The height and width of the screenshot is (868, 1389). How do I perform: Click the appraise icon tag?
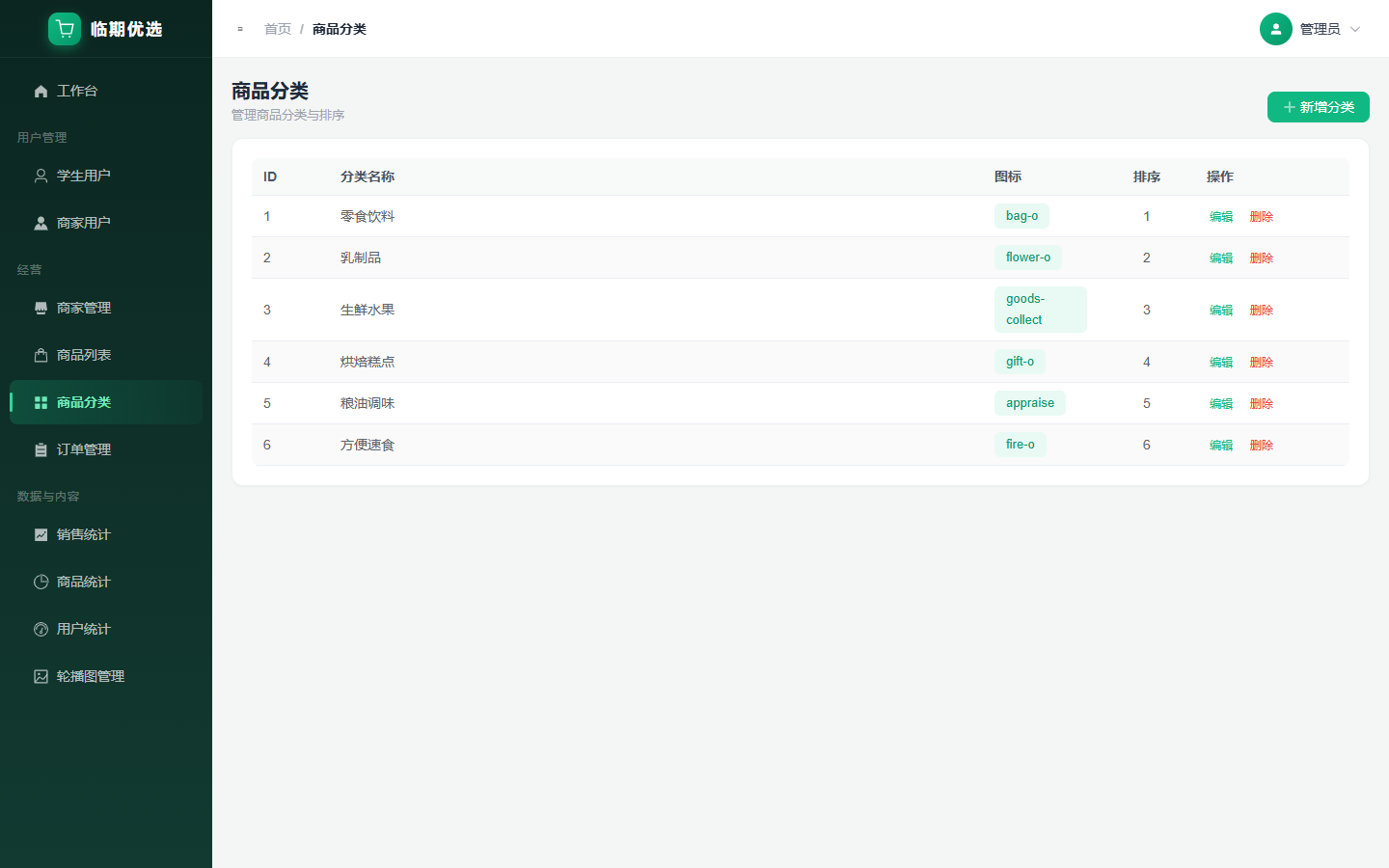1030,403
